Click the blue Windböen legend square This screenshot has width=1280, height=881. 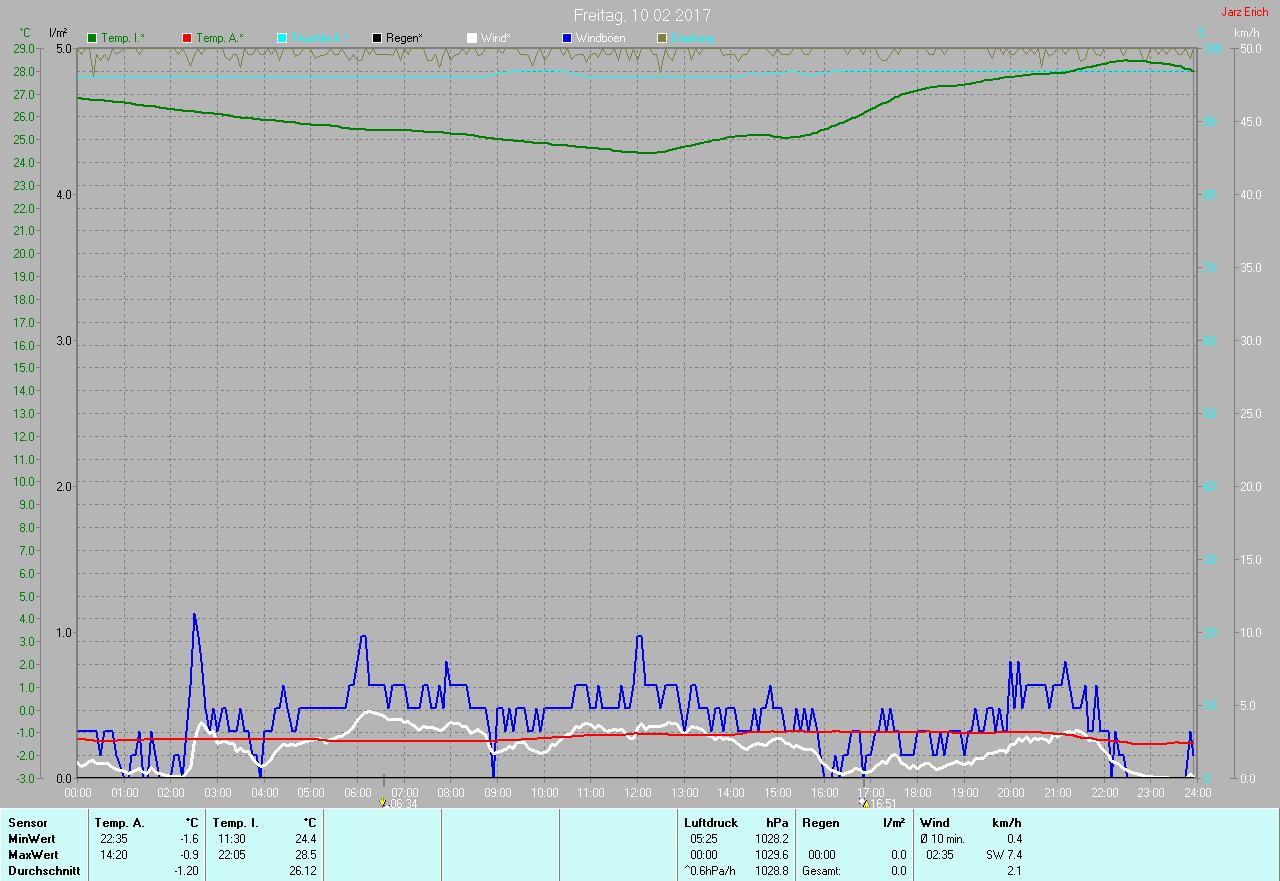[x=567, y=38]
